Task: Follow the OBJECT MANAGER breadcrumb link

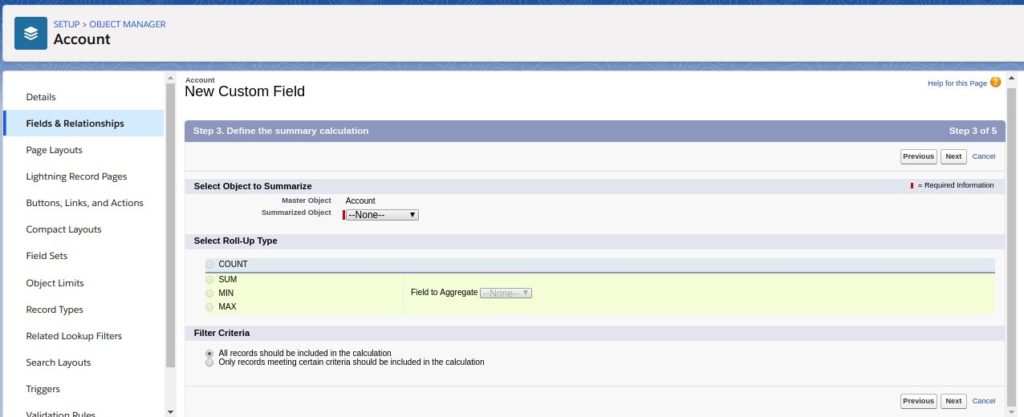Action: point(127,24)
